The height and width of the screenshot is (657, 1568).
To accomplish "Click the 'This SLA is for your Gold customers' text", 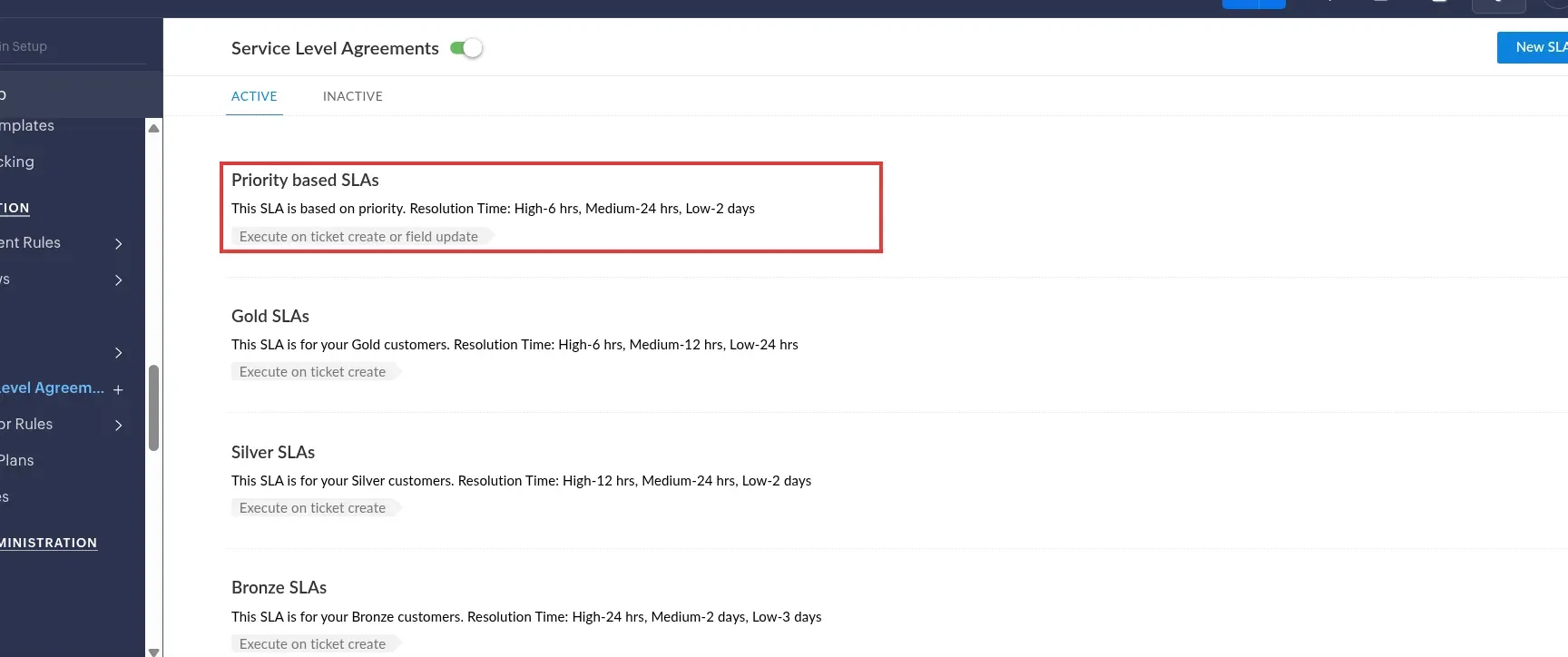I will tap(514, 344).
